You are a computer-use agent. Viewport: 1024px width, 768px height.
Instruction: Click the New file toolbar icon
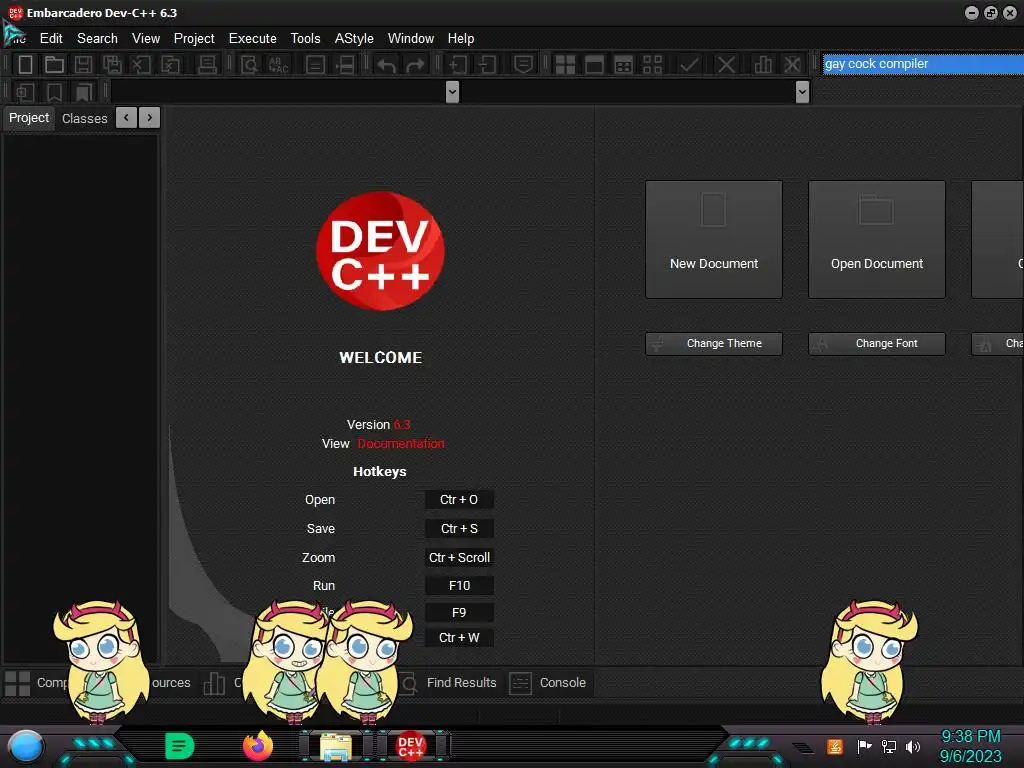25,65
